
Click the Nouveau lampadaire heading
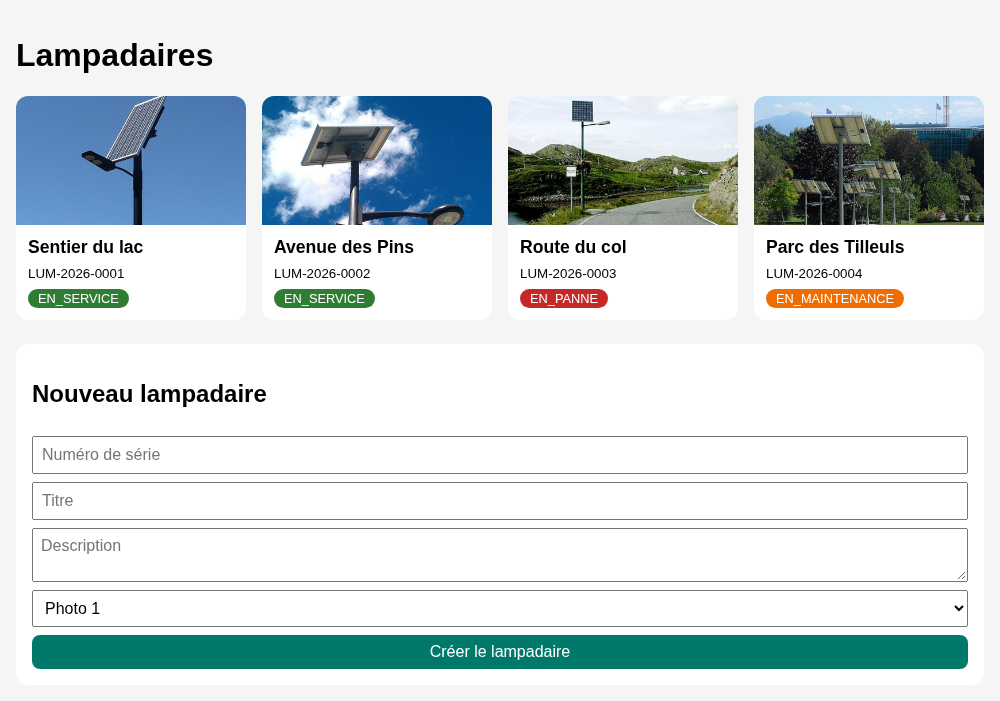pyautogui.click(x=149, y=394)
